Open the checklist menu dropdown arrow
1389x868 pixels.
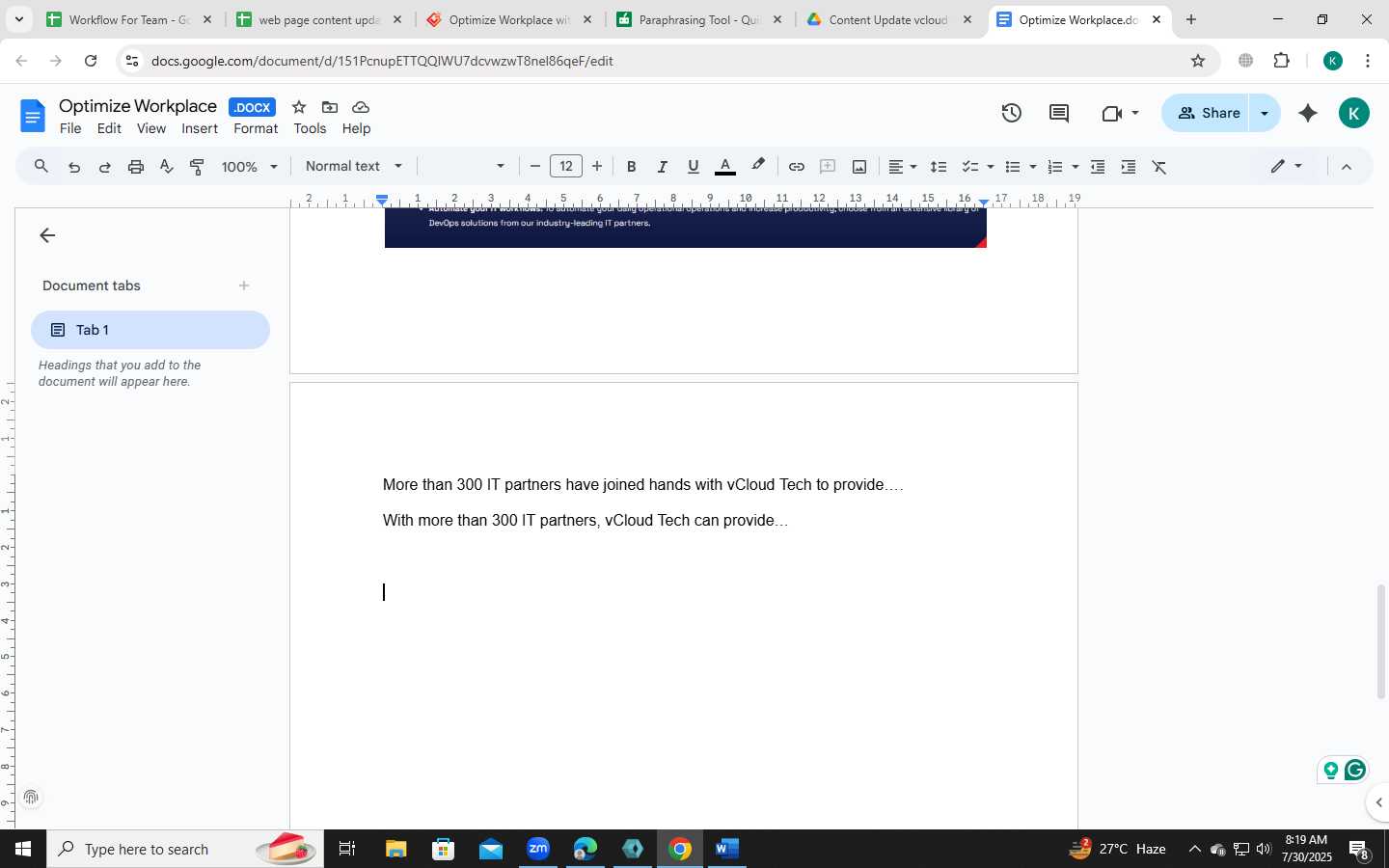pyautogui.click(x=991, y=167)
